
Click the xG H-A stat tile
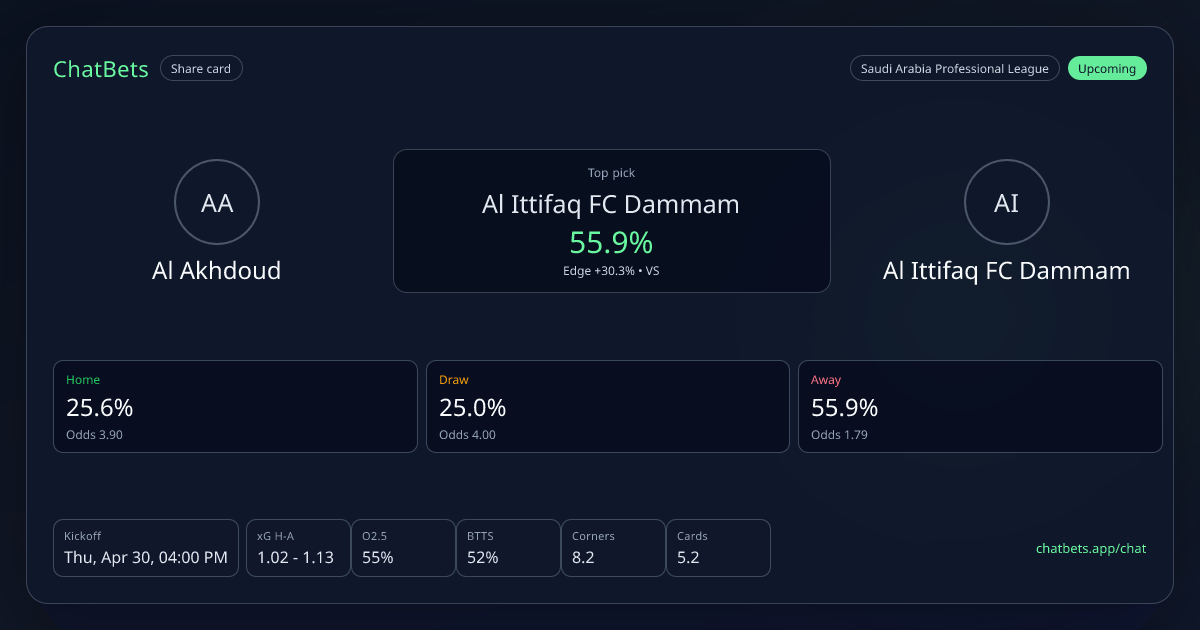[x=298, y=548]
